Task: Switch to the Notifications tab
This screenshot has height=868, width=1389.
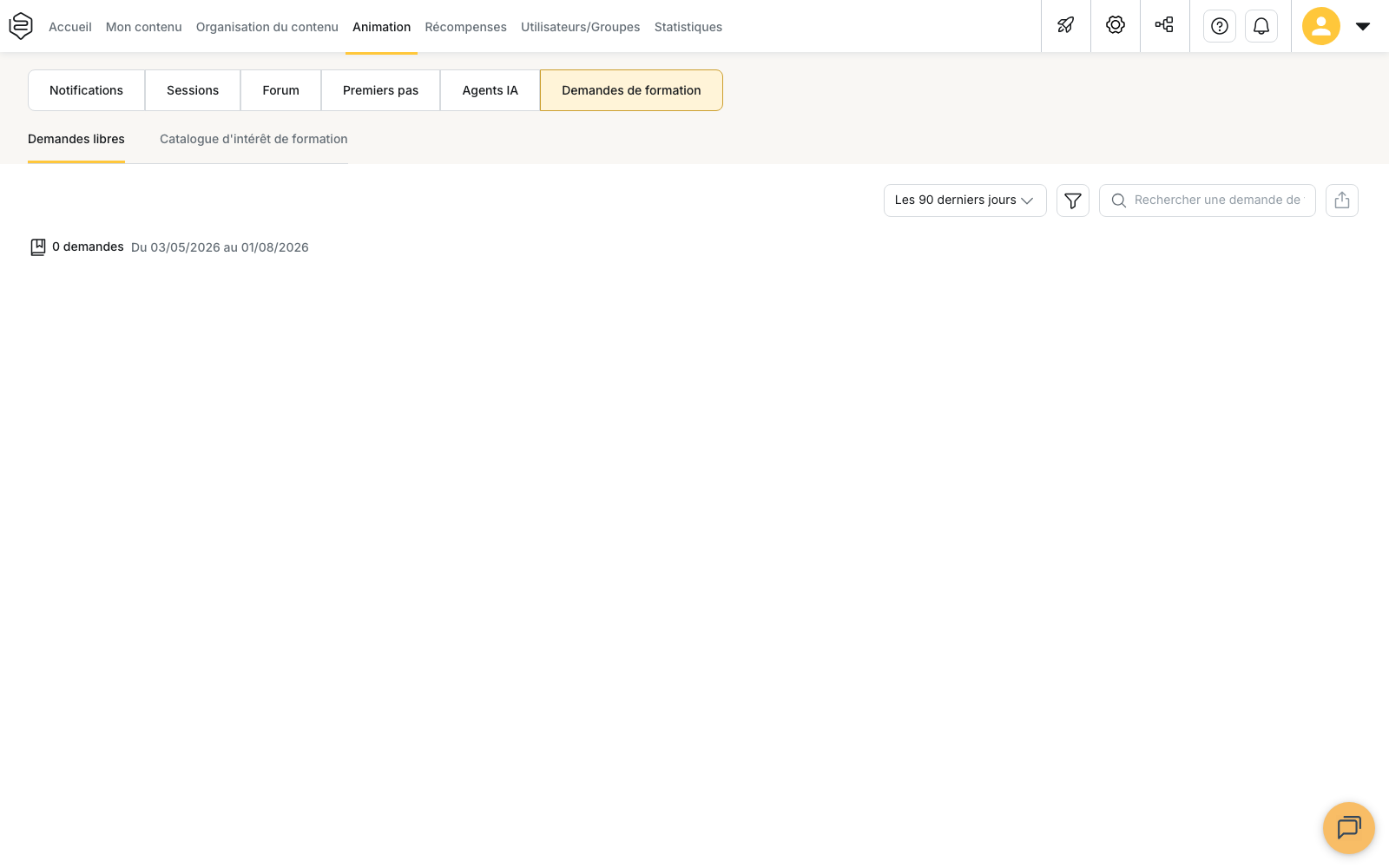Action: pos(87,90)
